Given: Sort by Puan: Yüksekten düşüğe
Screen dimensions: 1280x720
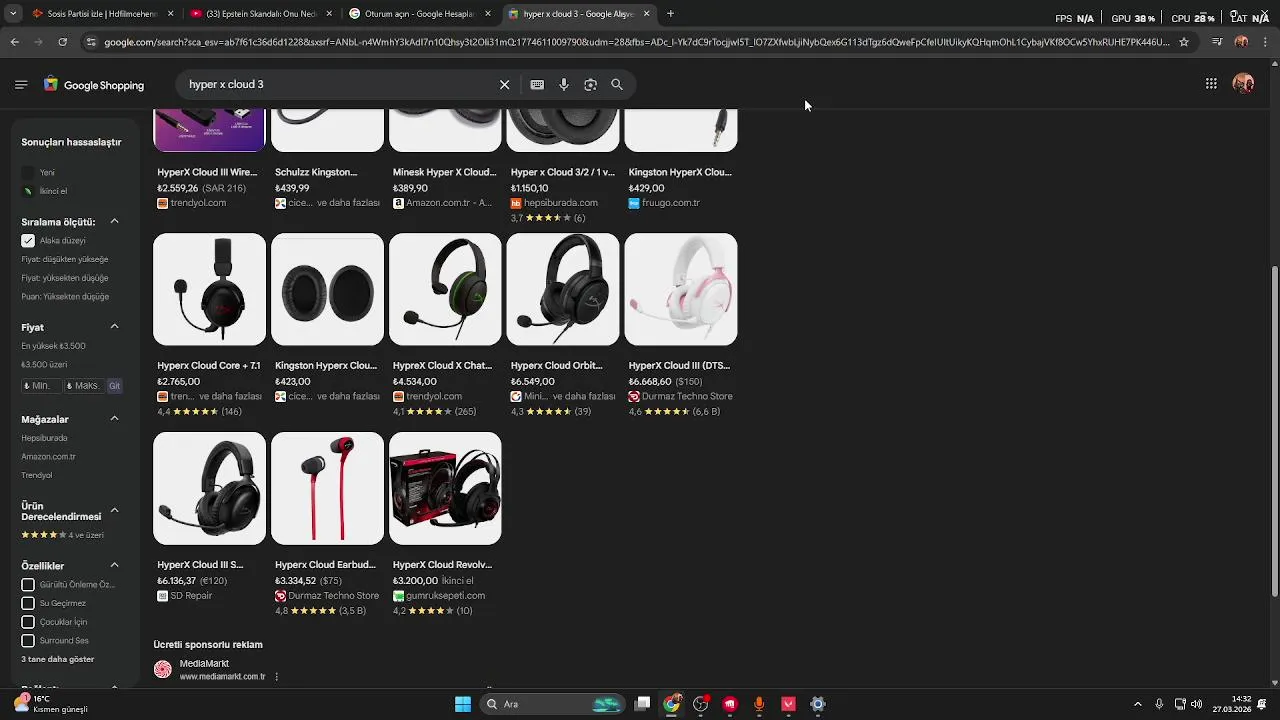Looking at the screenshot, I should tap(65, 297).
